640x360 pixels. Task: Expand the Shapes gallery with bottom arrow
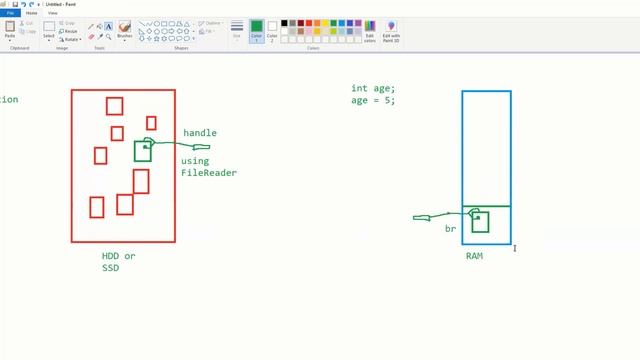[x=193, y=39]
